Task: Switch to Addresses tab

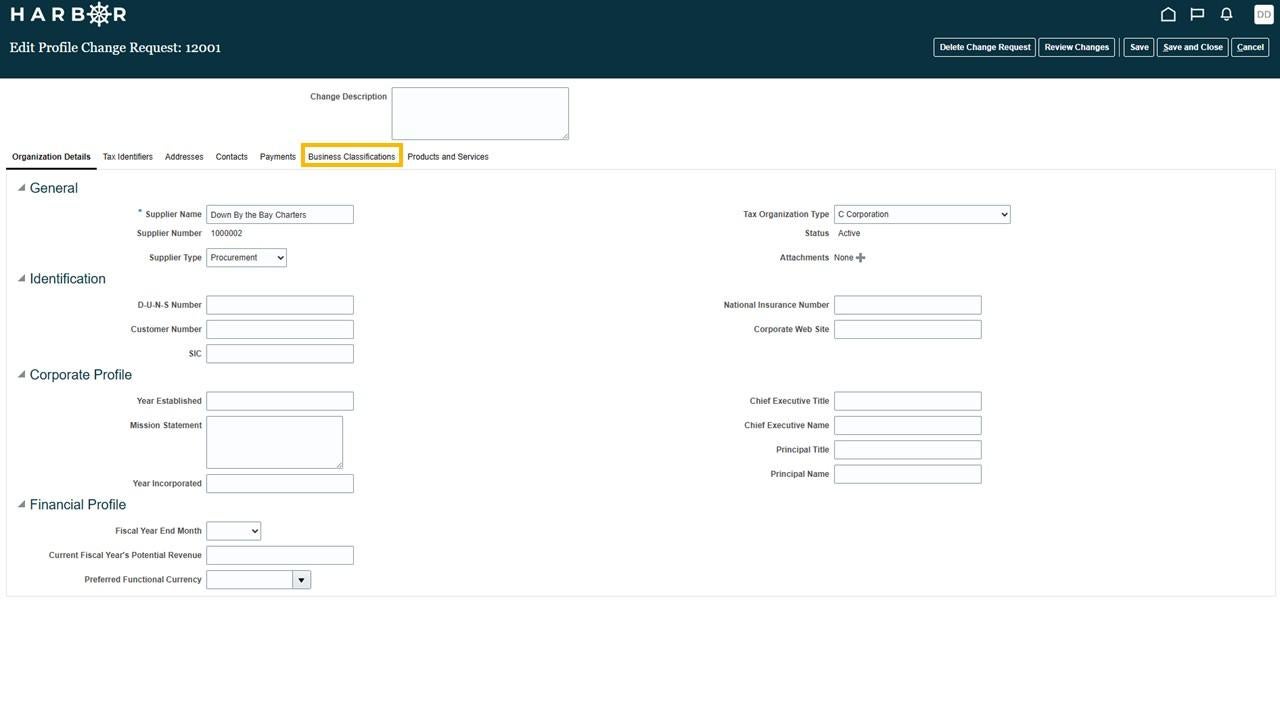Action: pyautogui.click(x=184, y=157)
